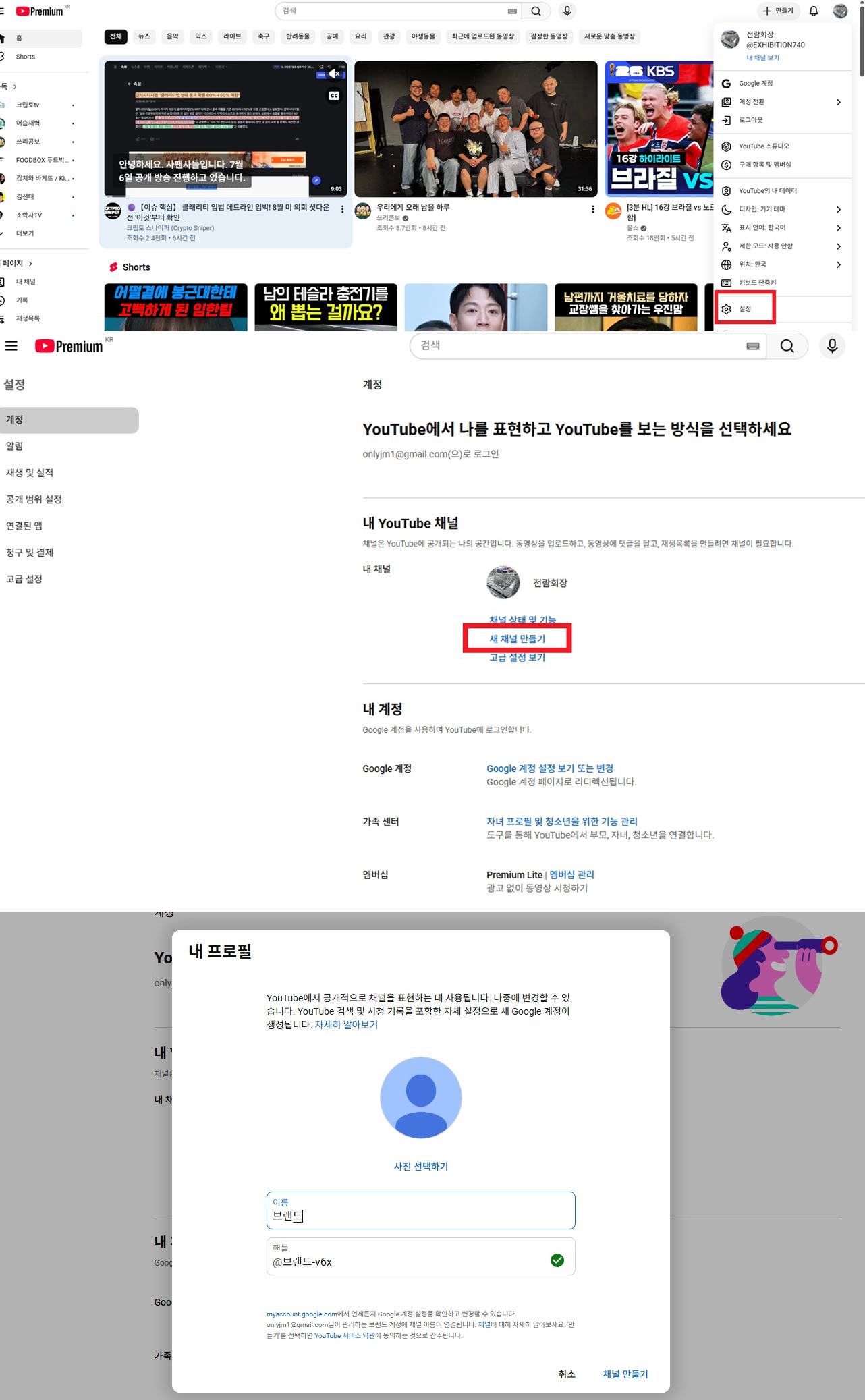This screenshot has width=865, height=1400.
Task: Click the magnifier search button on the home page header
Action: click(536, 11)
